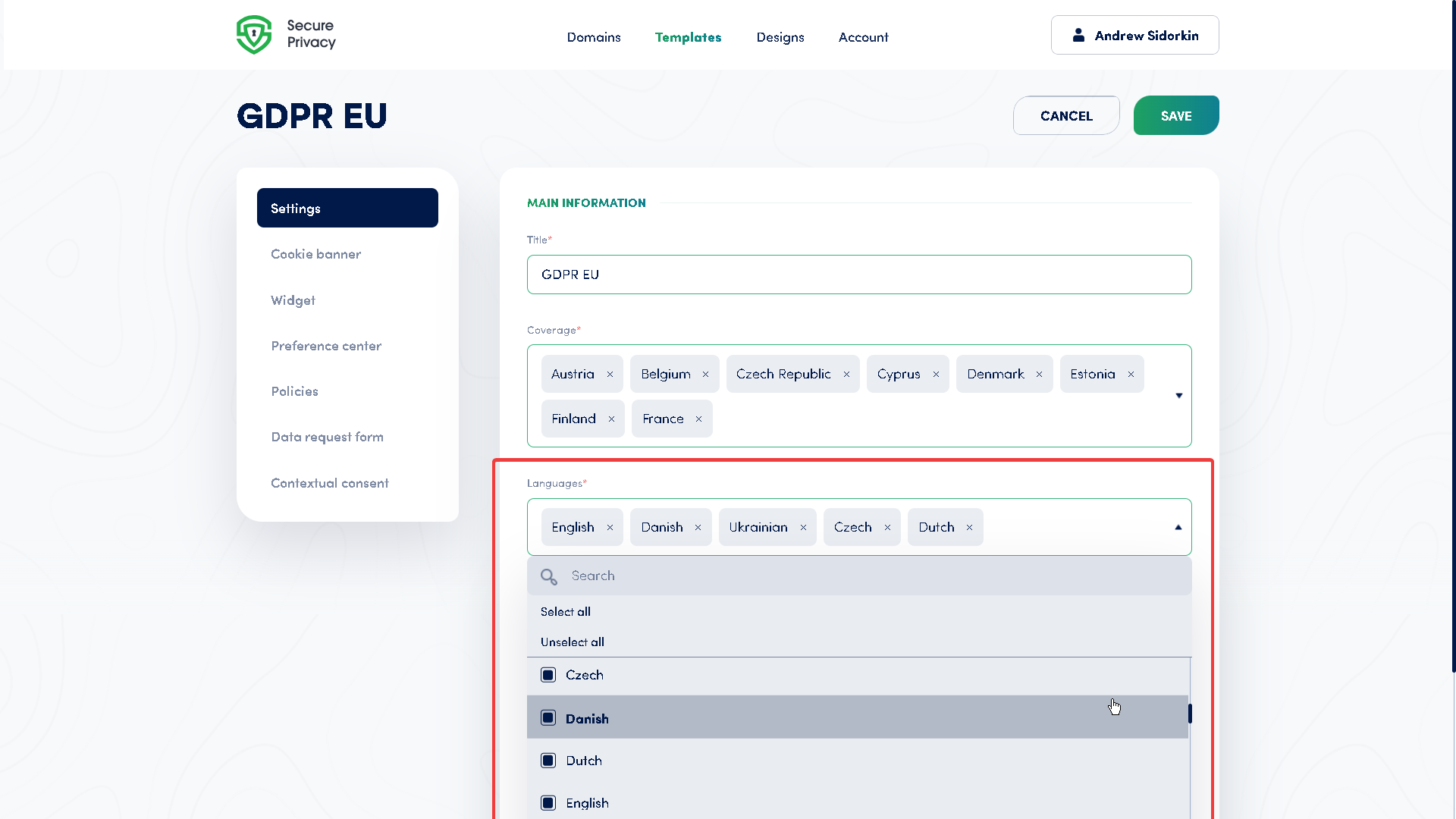The image size is (1456, 819).
Task: Open the Cookie banner settings tab
Action: pos(316,254)
